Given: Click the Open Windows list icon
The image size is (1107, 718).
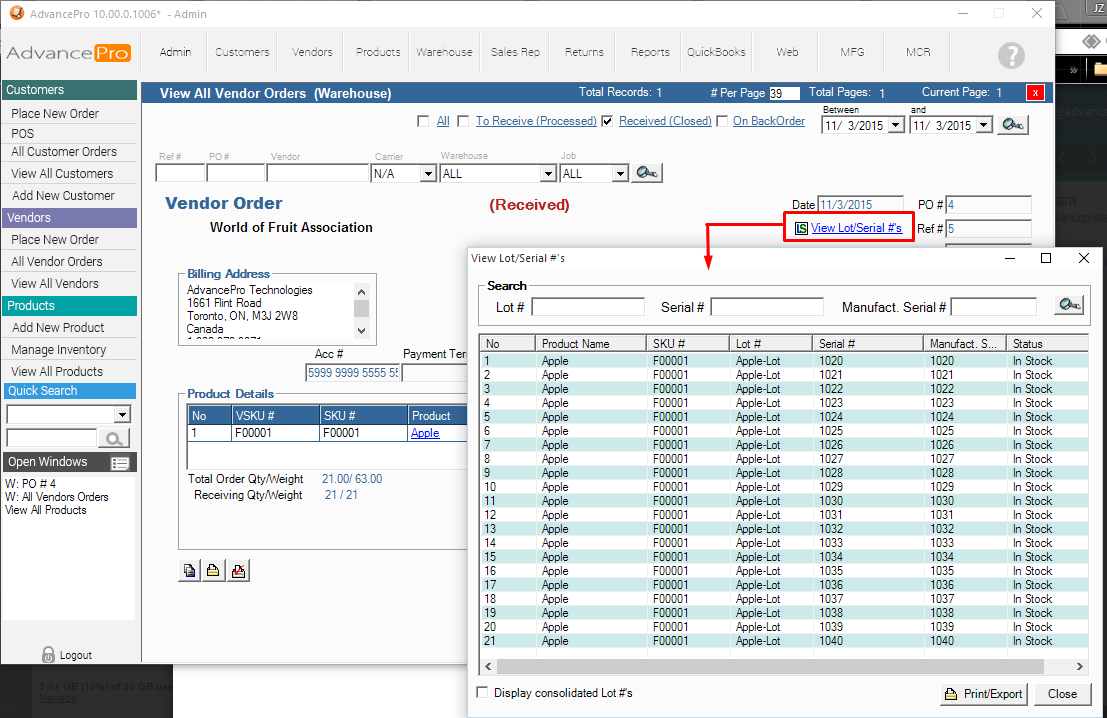Looking at the screenshot, I should 120,463.
